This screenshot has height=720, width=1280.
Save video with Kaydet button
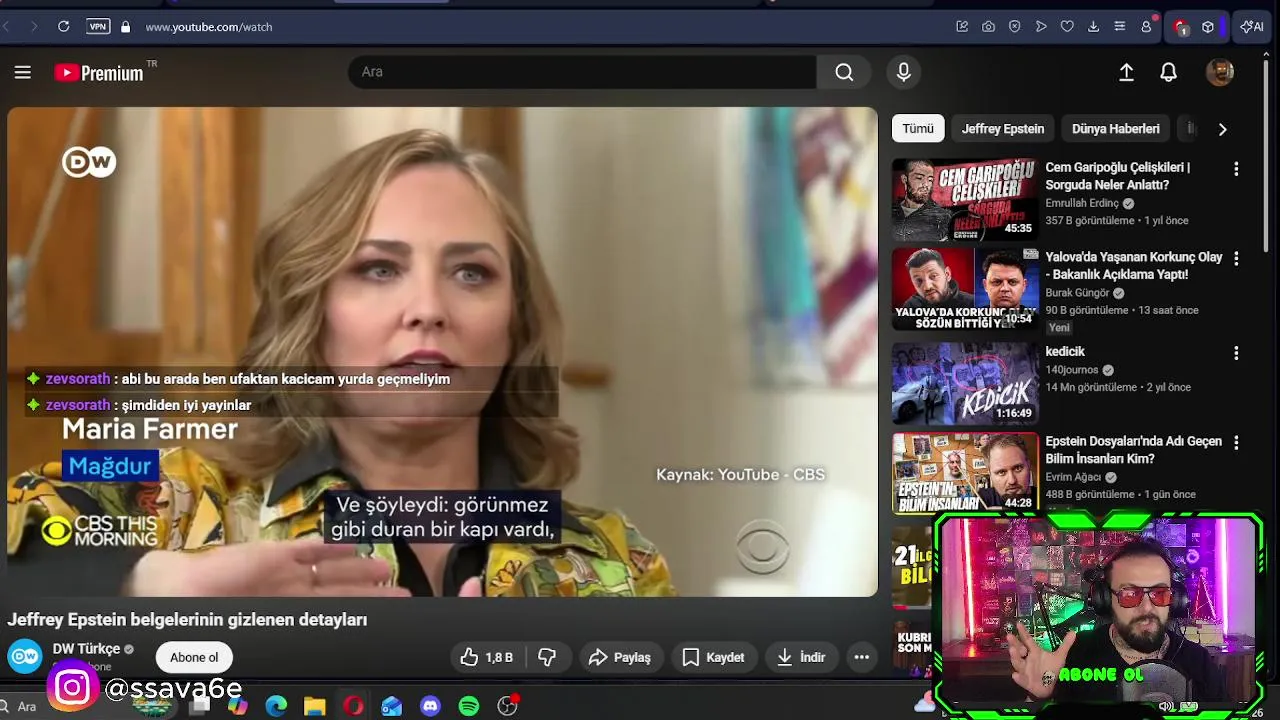point(713,657)
